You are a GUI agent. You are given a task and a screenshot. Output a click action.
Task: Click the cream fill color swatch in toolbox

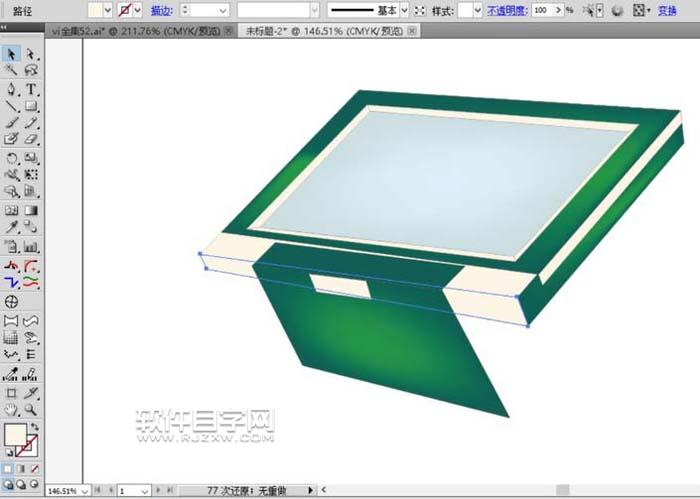pos(14,434)
